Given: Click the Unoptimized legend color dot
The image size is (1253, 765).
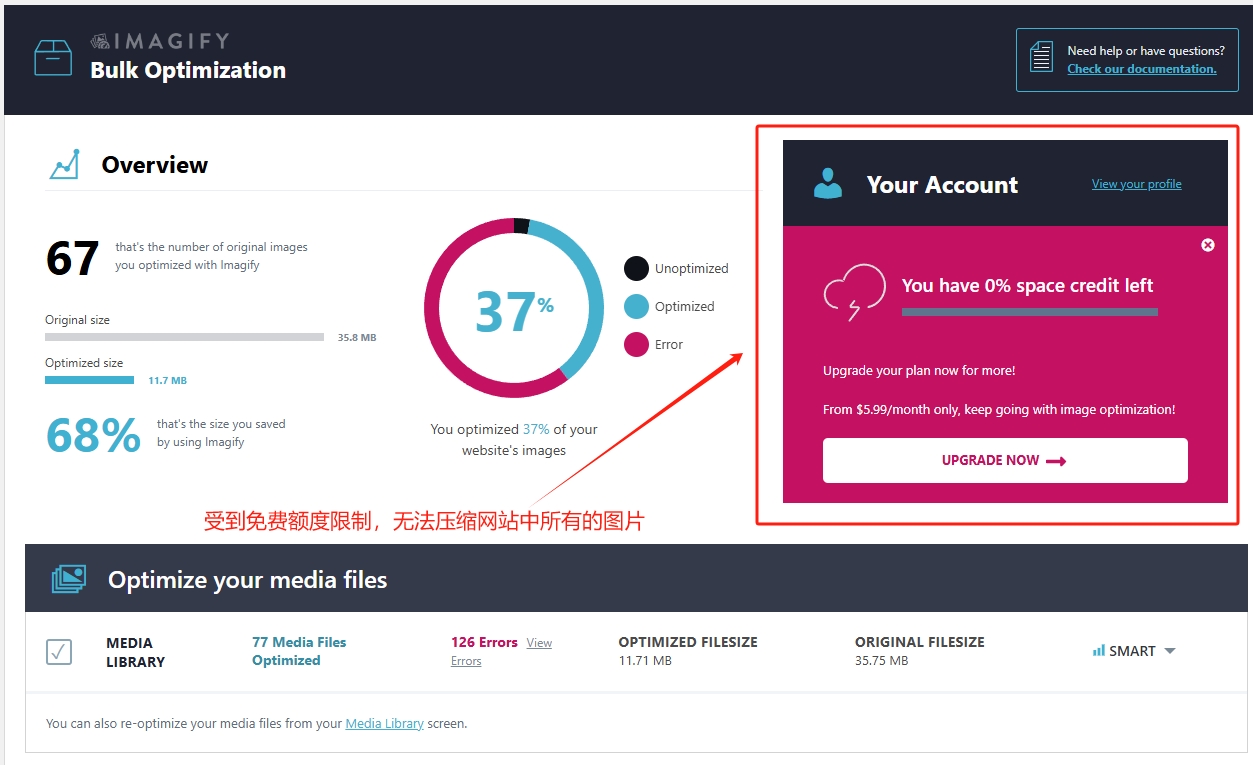Looking at the screenshot, I should click(x=636, y=268).
